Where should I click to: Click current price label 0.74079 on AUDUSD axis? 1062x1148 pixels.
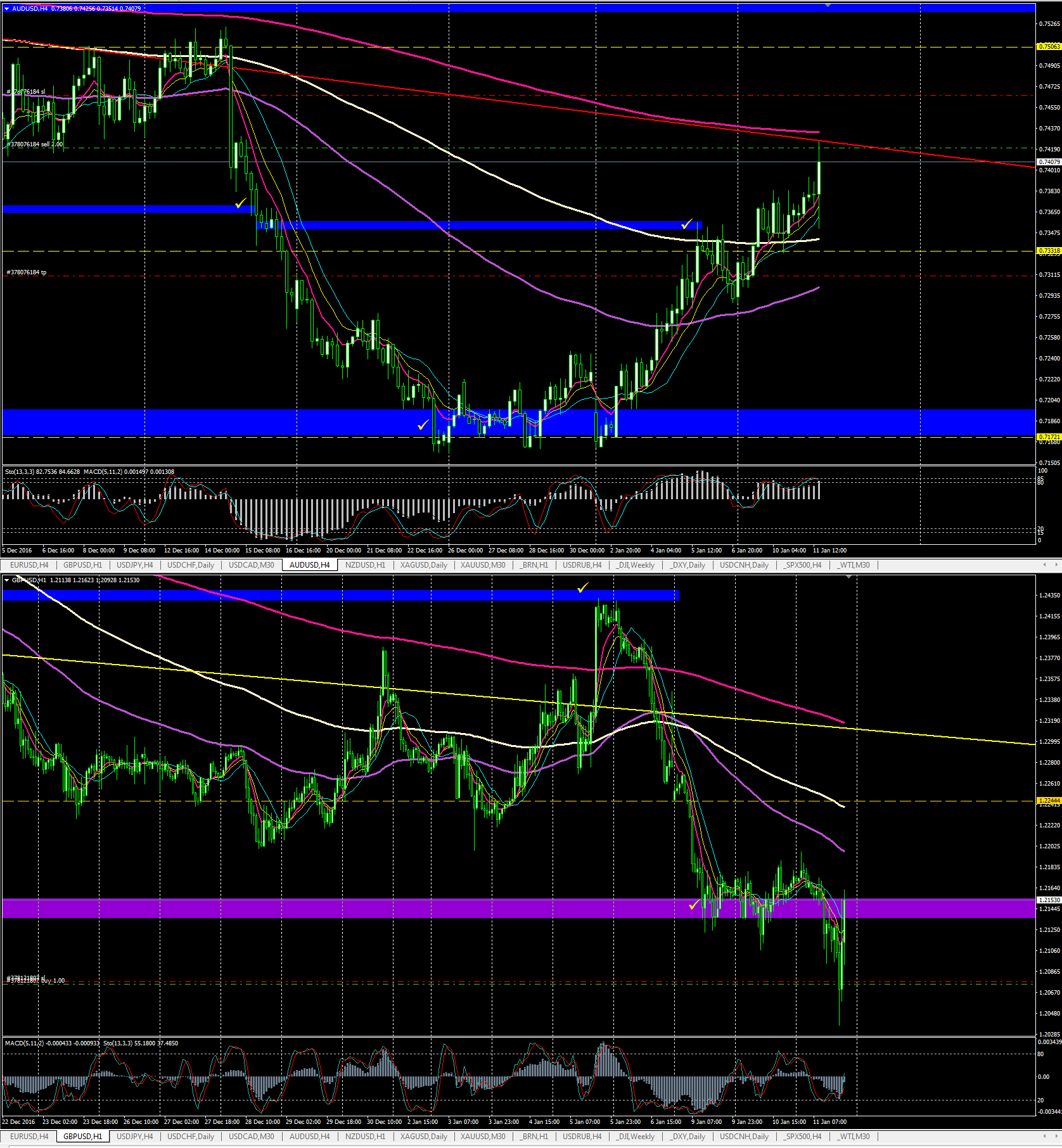[1049, 162]
